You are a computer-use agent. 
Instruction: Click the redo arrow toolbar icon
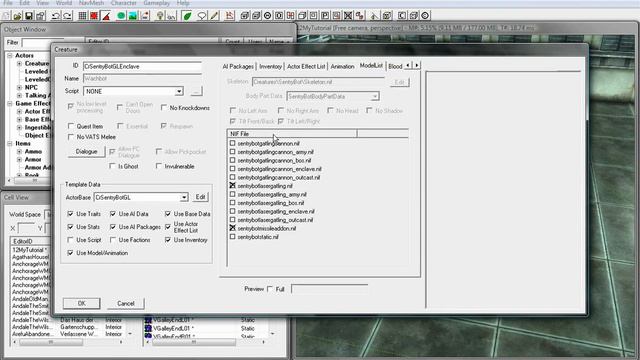(x=67, y=16)
